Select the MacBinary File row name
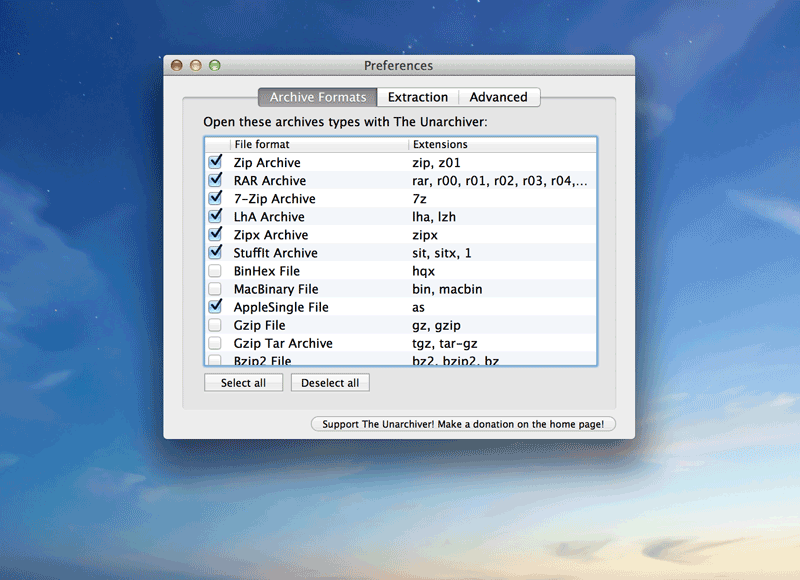 [x=276, y=289]
